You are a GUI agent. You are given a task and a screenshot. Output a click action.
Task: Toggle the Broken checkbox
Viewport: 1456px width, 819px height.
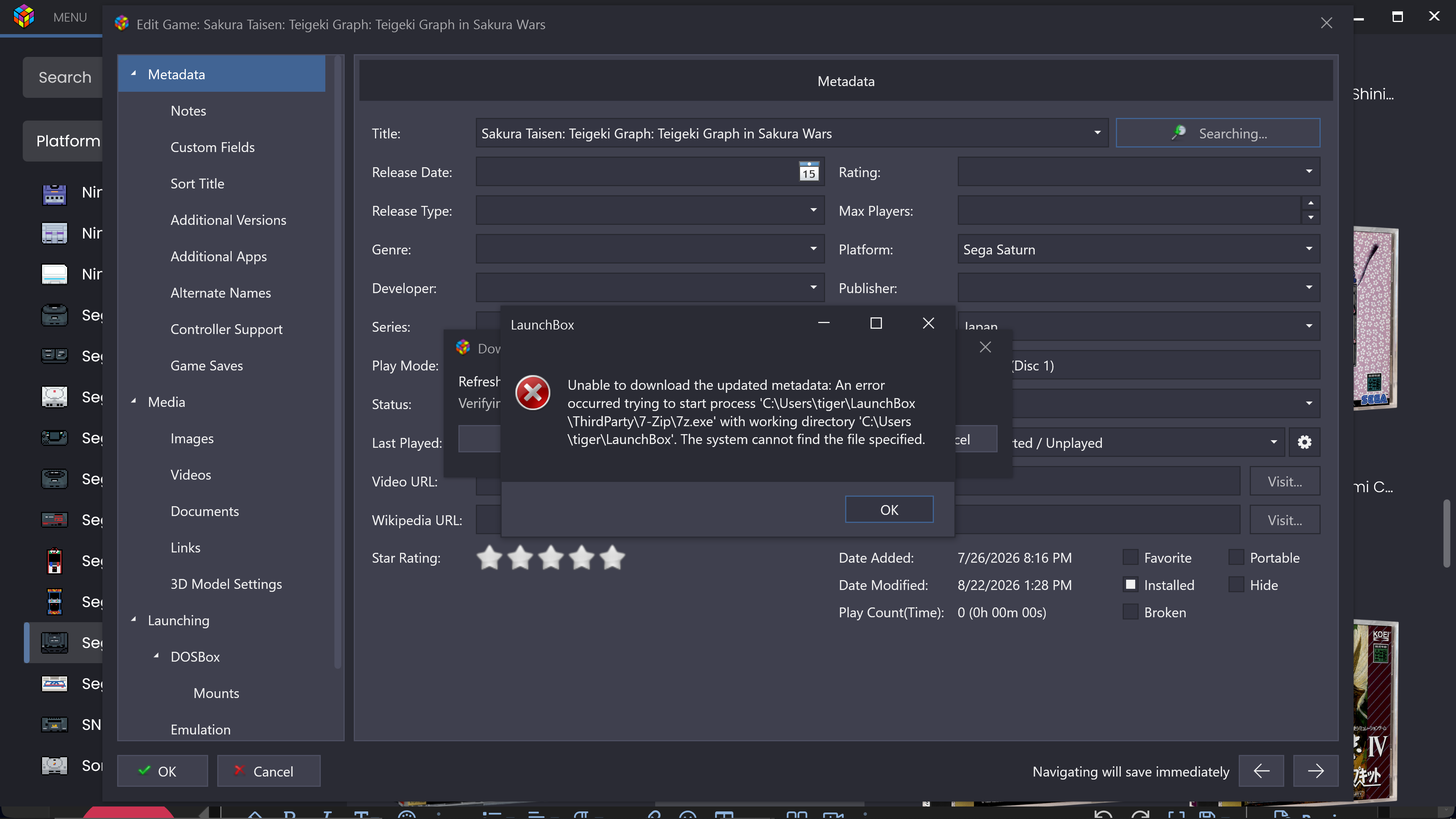click(1130, 612)
